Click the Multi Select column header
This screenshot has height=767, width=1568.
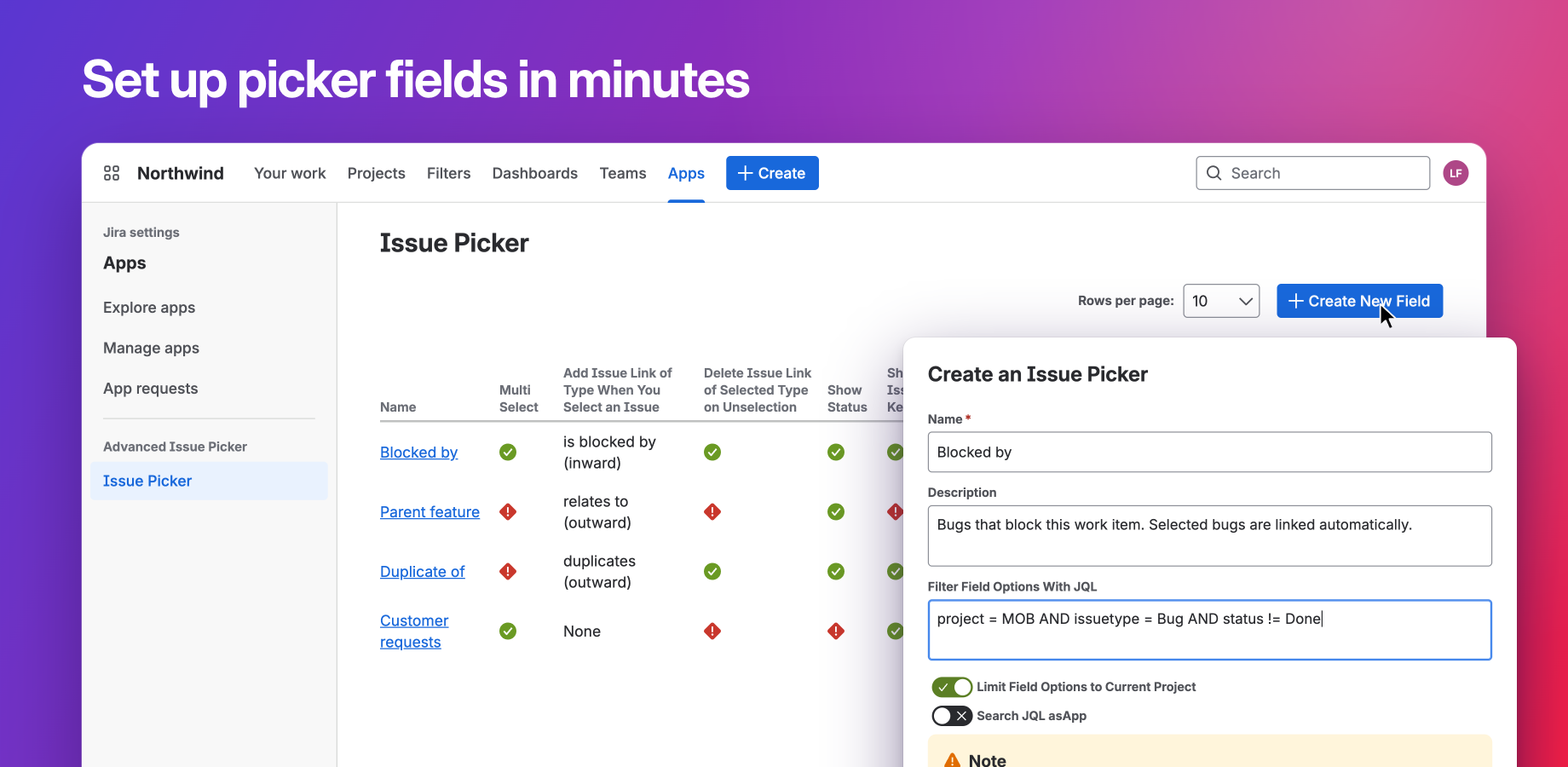[519, 399]
